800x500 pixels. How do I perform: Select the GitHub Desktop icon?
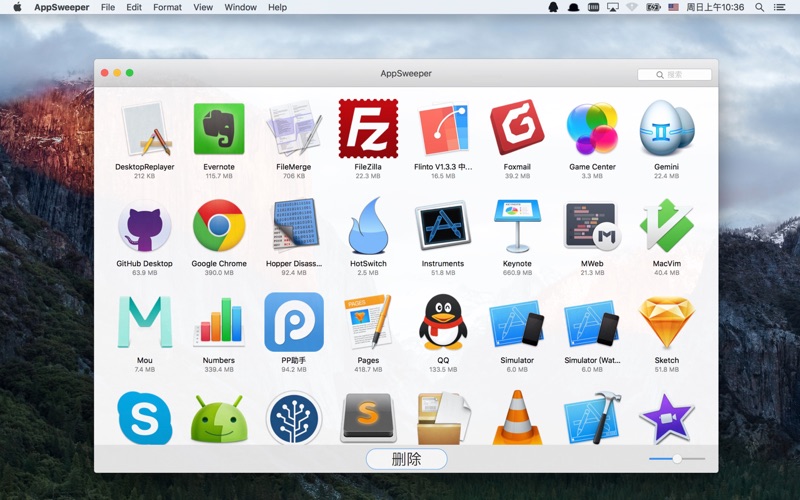pyautogui.click(x=144, y=226)
